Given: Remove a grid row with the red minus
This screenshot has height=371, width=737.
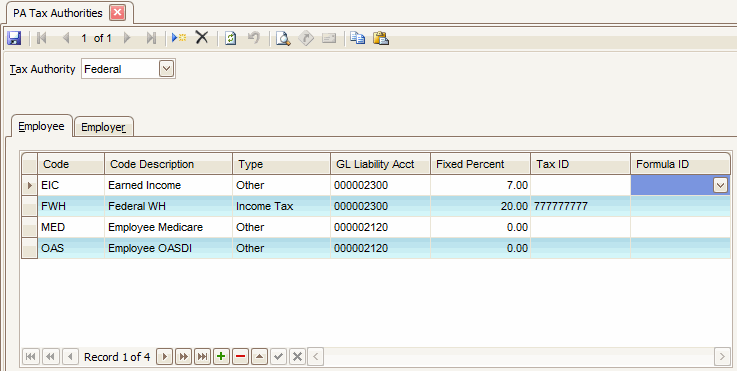Looking at the screenshot, I should click(240, 356).
